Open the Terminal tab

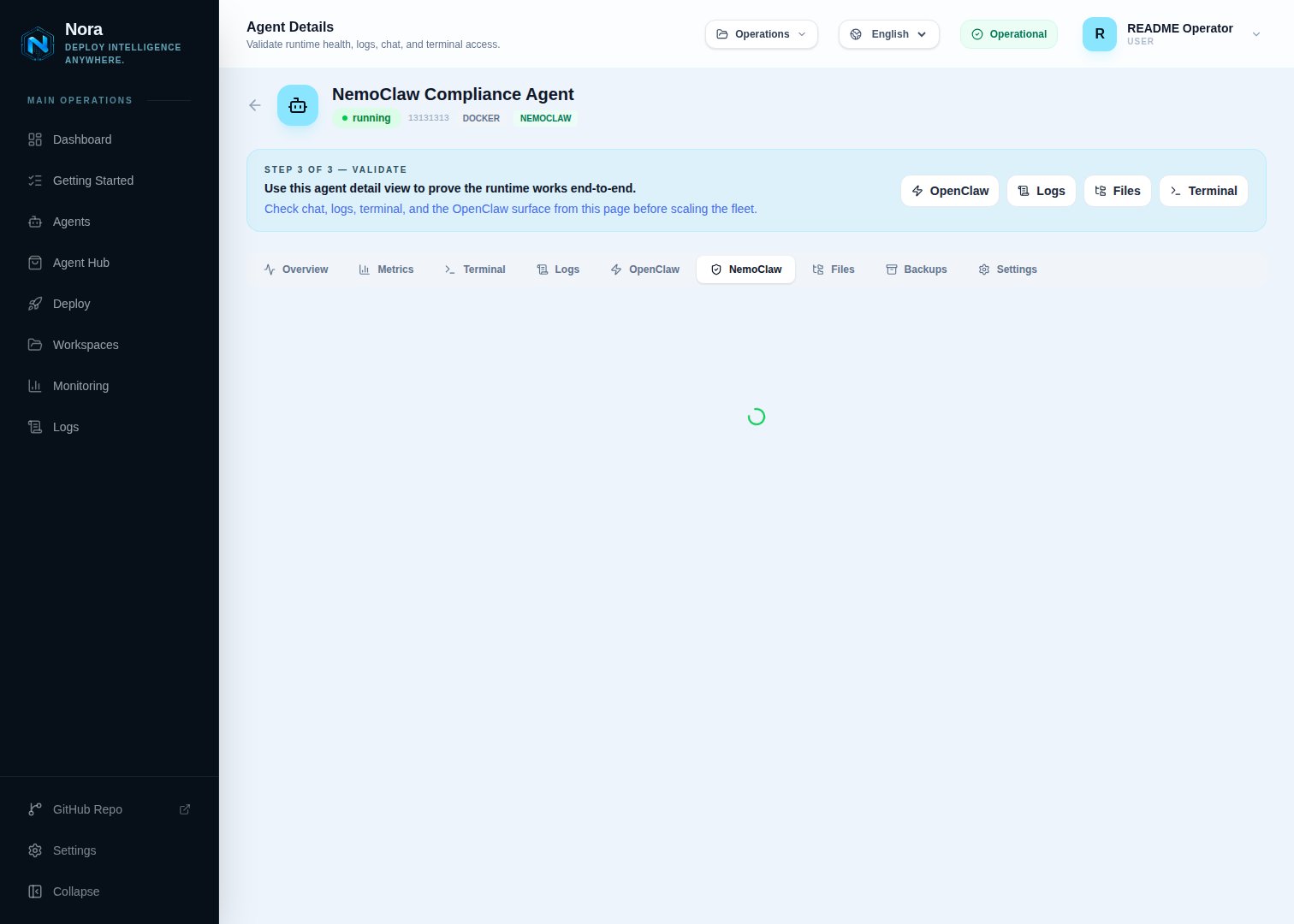point(475,269)
